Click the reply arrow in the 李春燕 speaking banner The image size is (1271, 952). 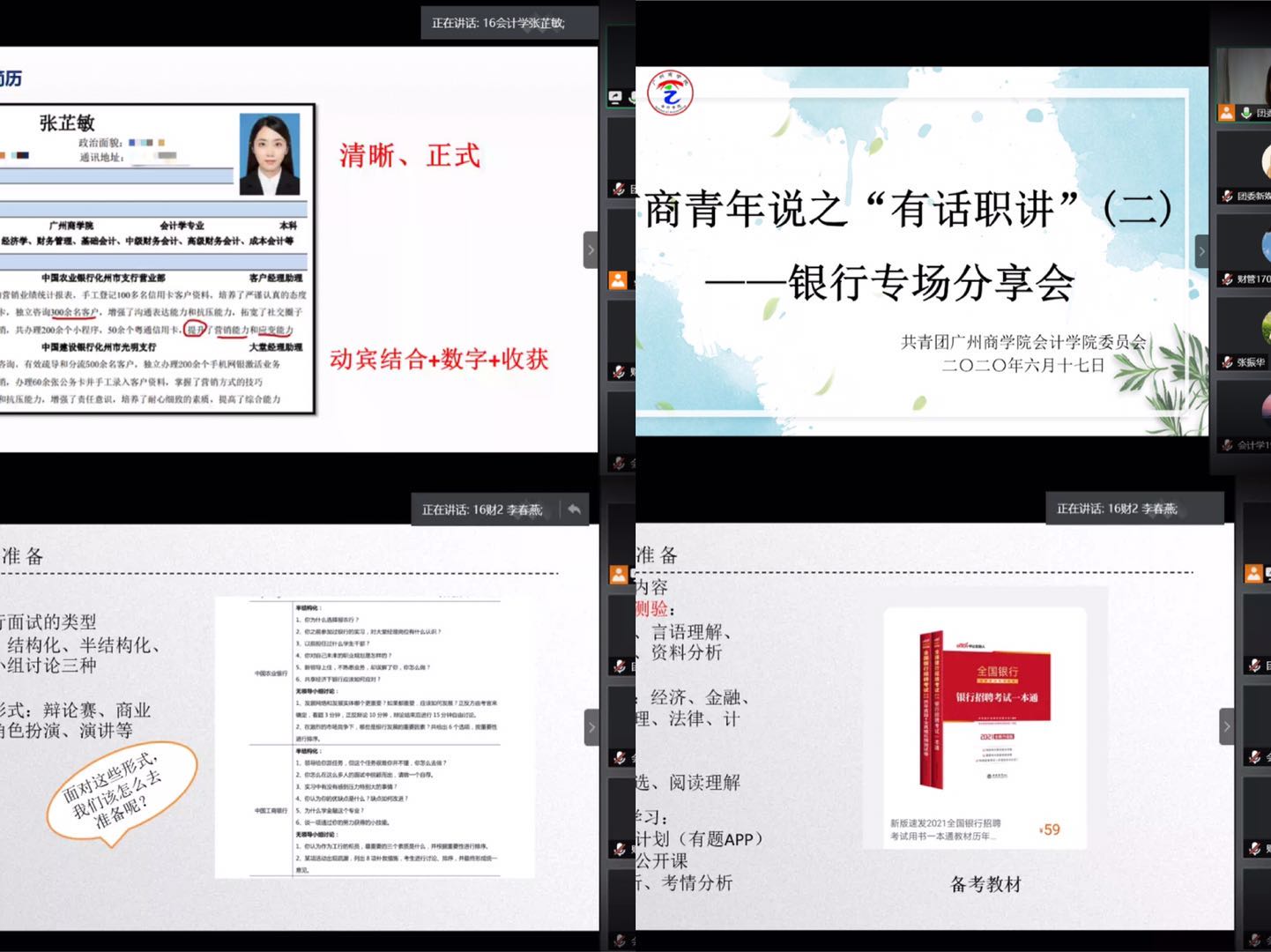(574, 509)
